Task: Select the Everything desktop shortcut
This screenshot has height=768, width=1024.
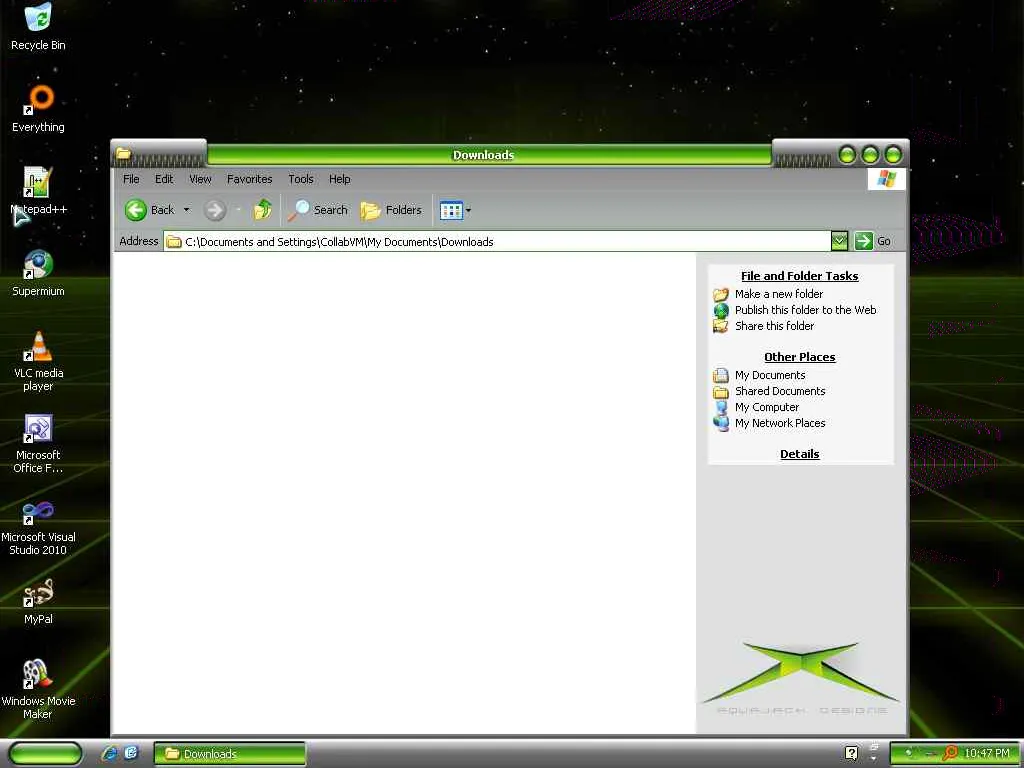Action: coord(38,108)
